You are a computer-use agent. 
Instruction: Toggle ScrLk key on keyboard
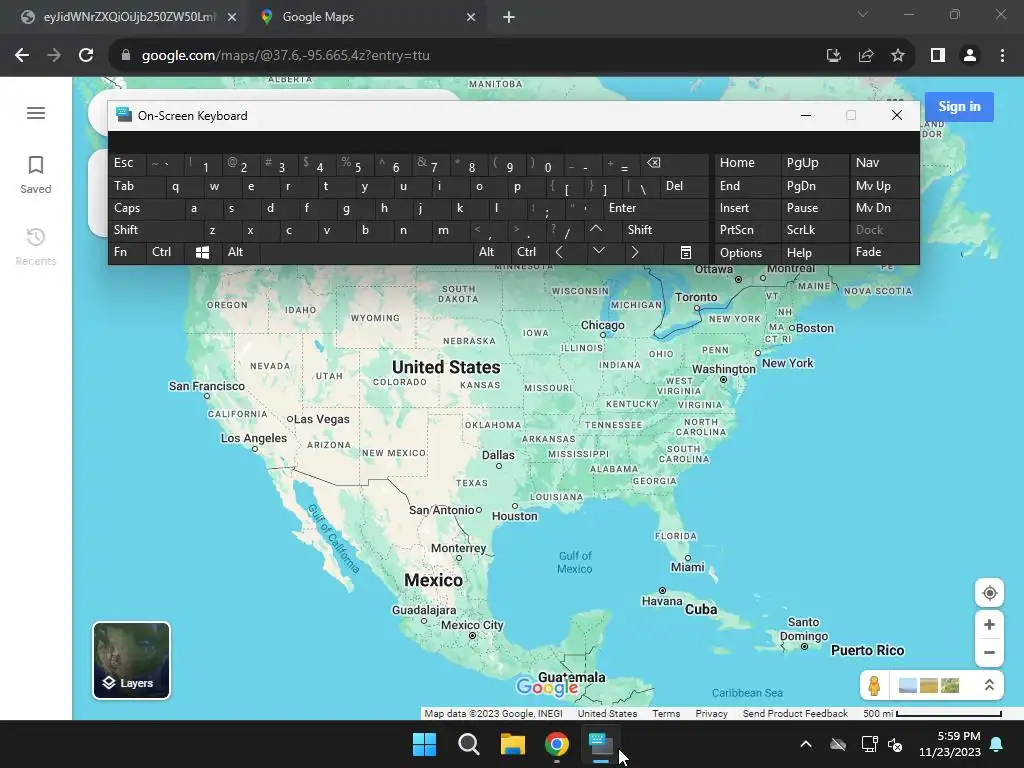814,230
